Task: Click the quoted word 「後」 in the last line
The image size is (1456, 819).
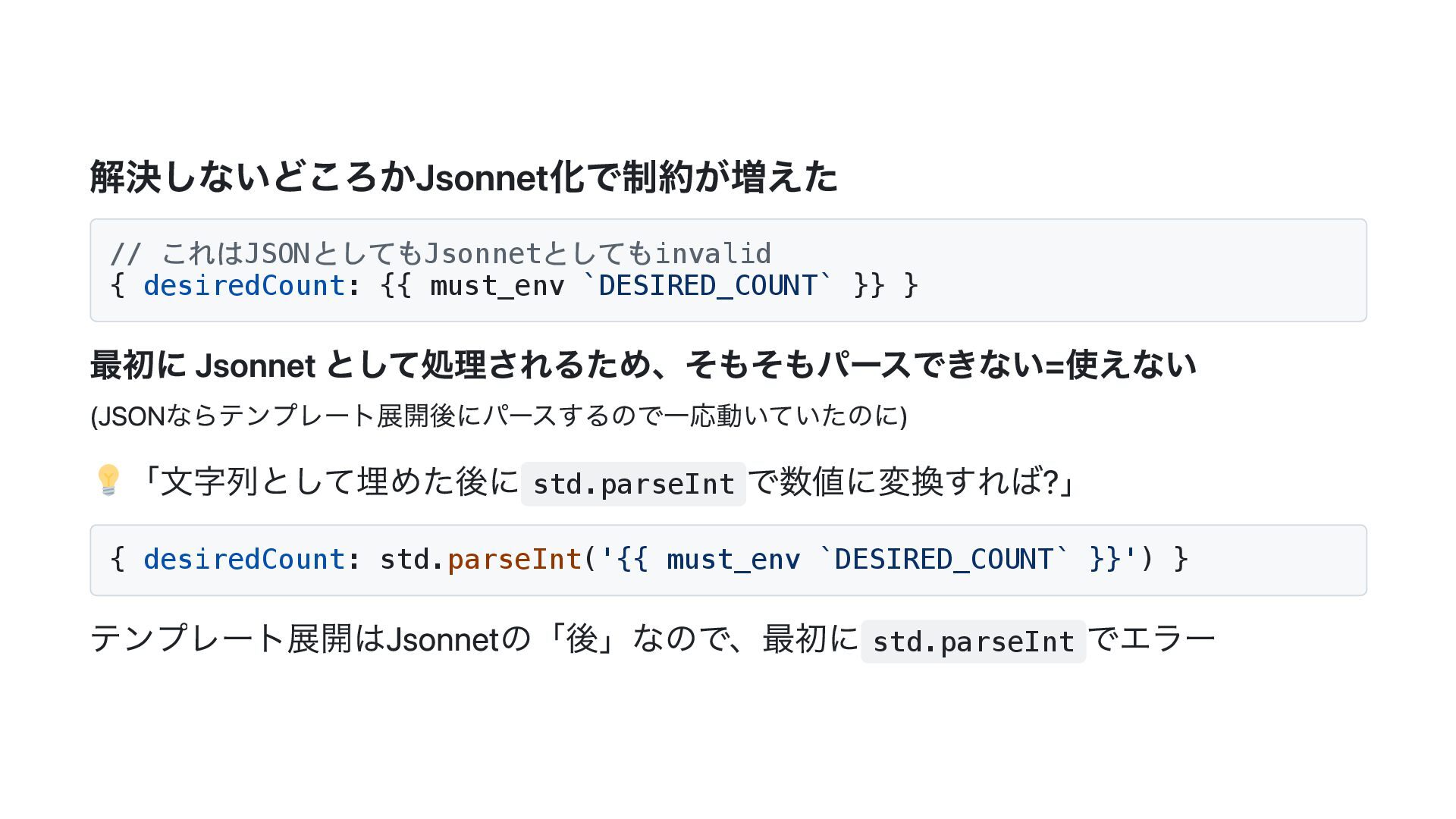Action: coord(582,639)
